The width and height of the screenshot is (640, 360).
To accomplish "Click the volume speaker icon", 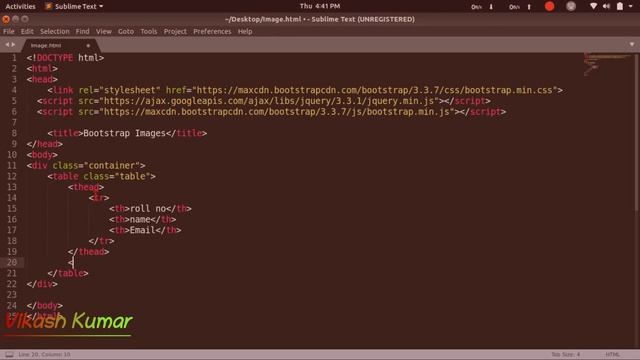I will pyautogui.click(x=607, y=6).
